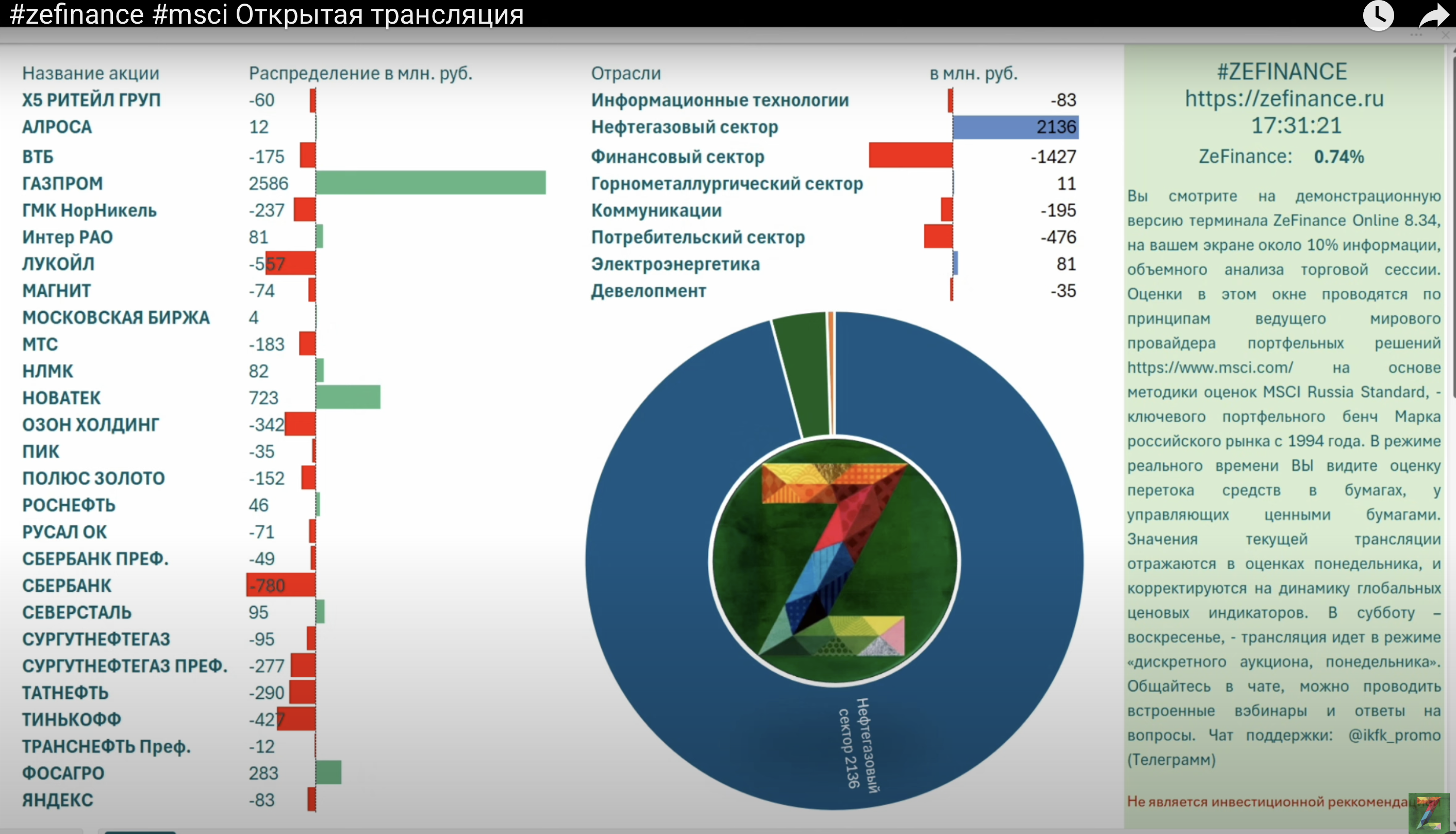Click the blue Нефтегазовый сектор bar 2136
1456x834 pixels.
1016,127
